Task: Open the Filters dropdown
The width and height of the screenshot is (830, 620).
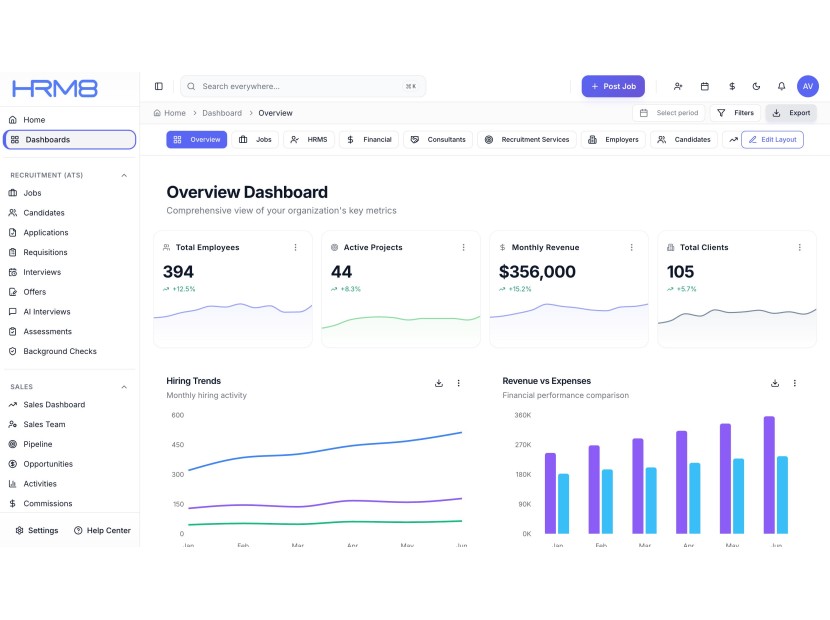Action: 735,113
